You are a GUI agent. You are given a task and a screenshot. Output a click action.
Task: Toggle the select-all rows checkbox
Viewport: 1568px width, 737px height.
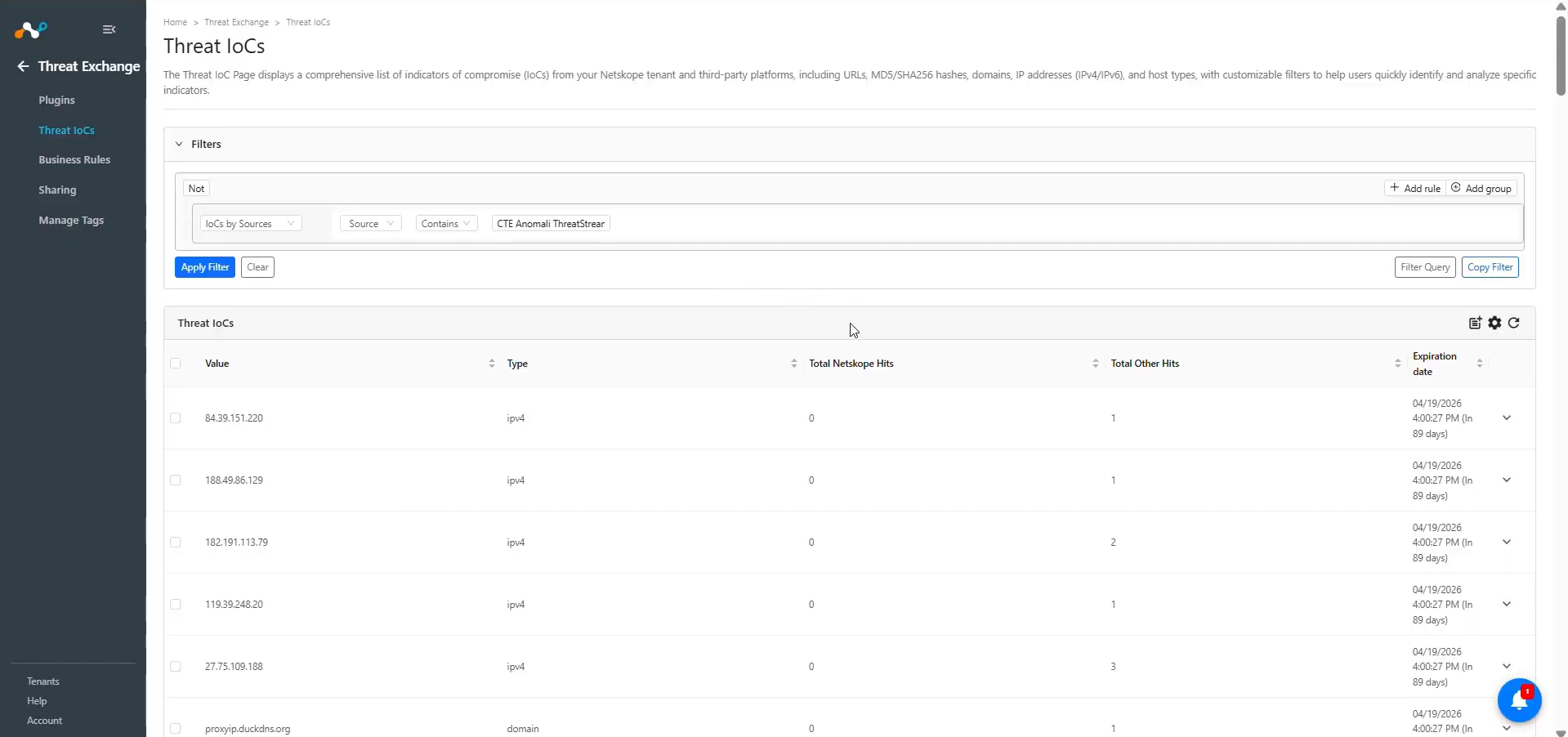pyautogui.click(x=176, y=364)
